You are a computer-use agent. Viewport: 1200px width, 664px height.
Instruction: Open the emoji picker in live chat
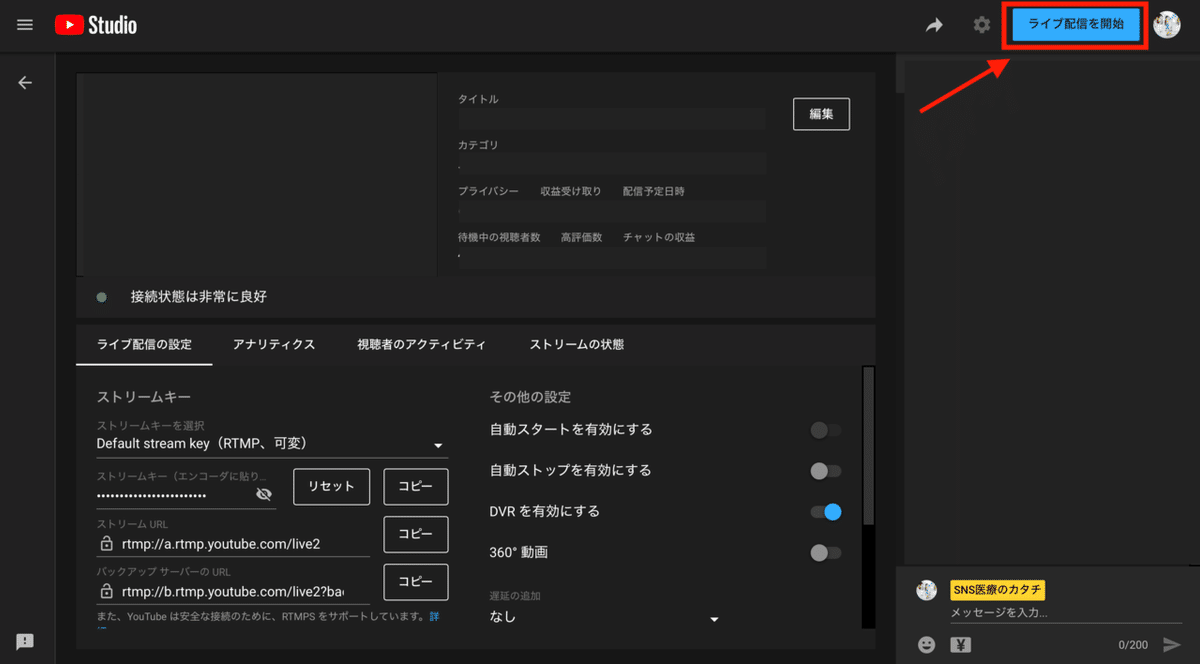926,644
